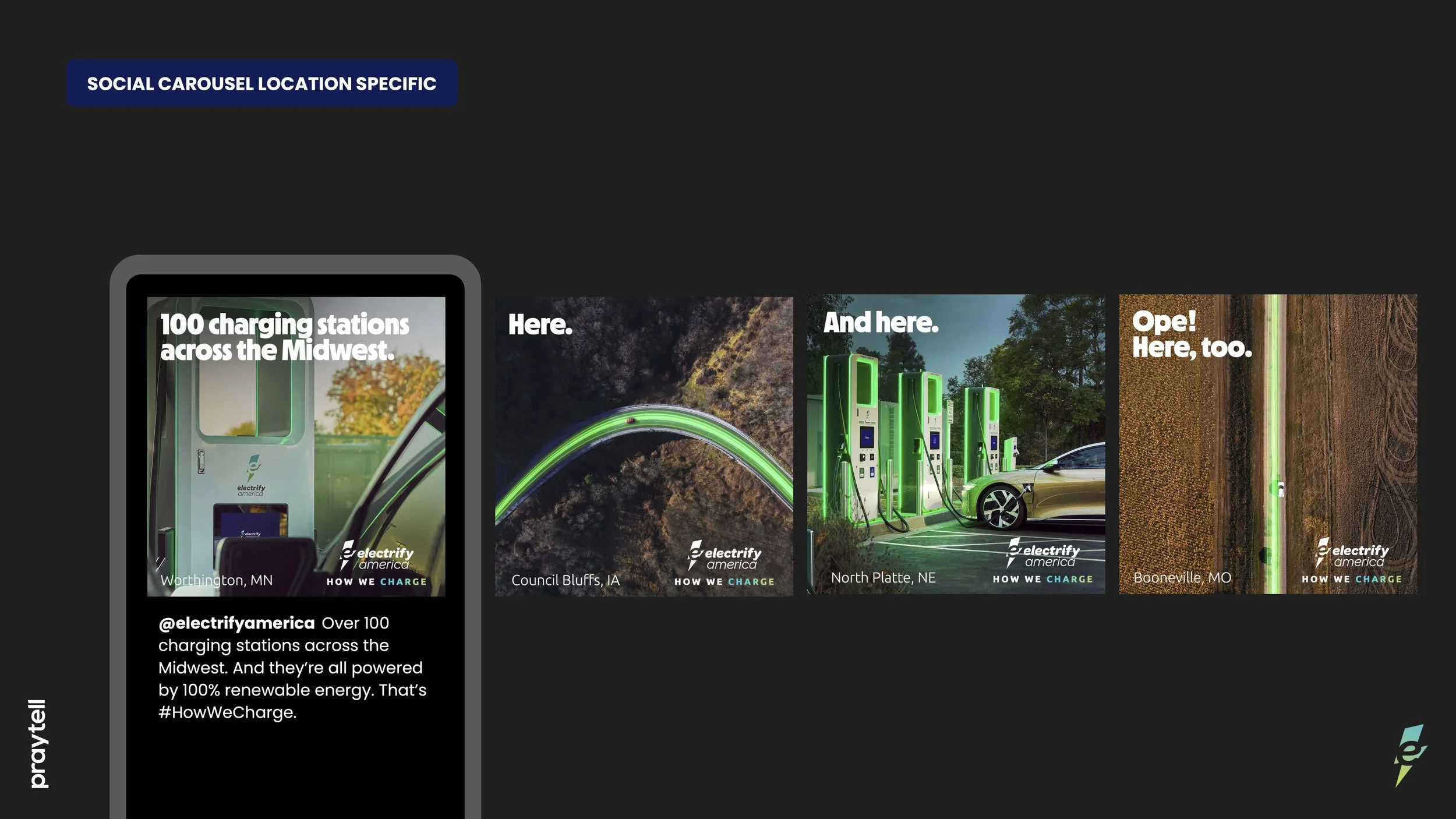Image resolution: width=1456 pixels, height=819 pixels.
Task: Click How We Charge tagline on Booneville slide
Action: click(x=1352, y=579)
